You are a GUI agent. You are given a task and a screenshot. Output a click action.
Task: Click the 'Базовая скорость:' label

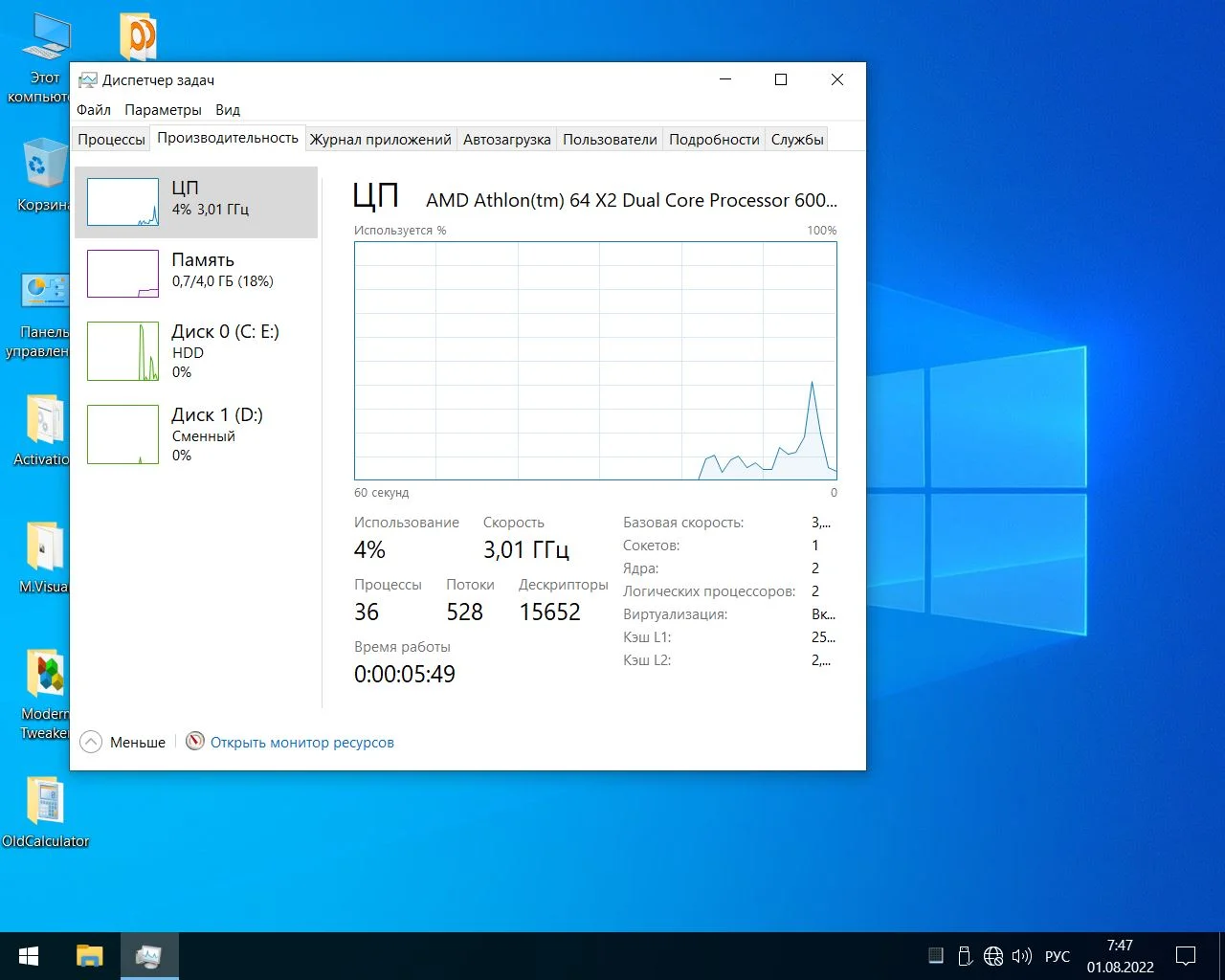(x=683, y=523)
